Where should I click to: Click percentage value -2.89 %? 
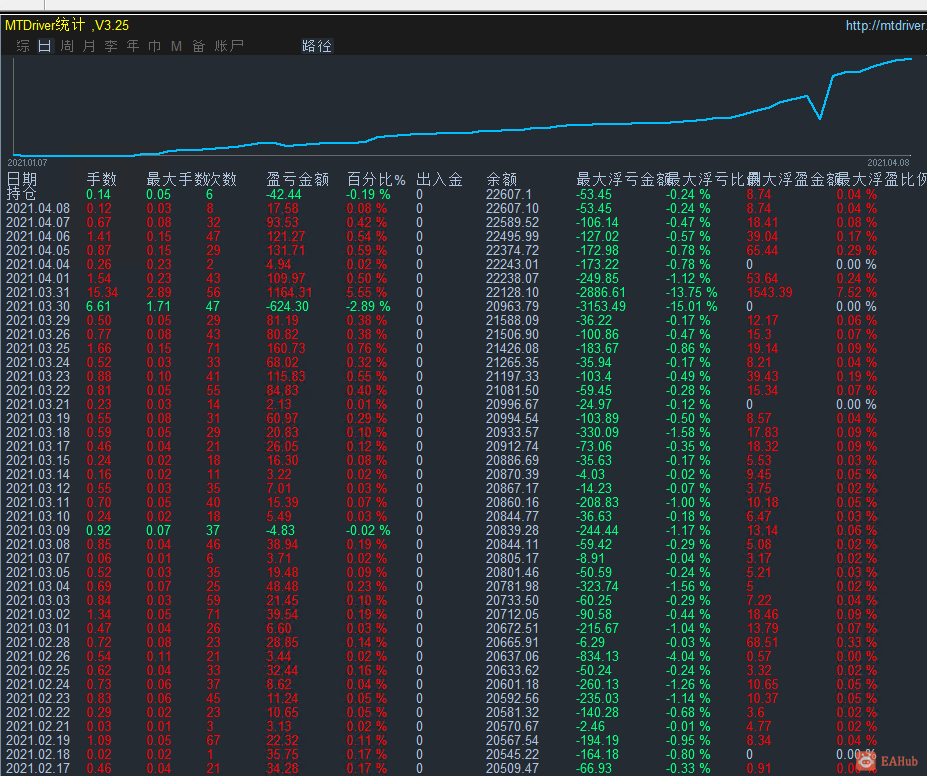point(368,307)
